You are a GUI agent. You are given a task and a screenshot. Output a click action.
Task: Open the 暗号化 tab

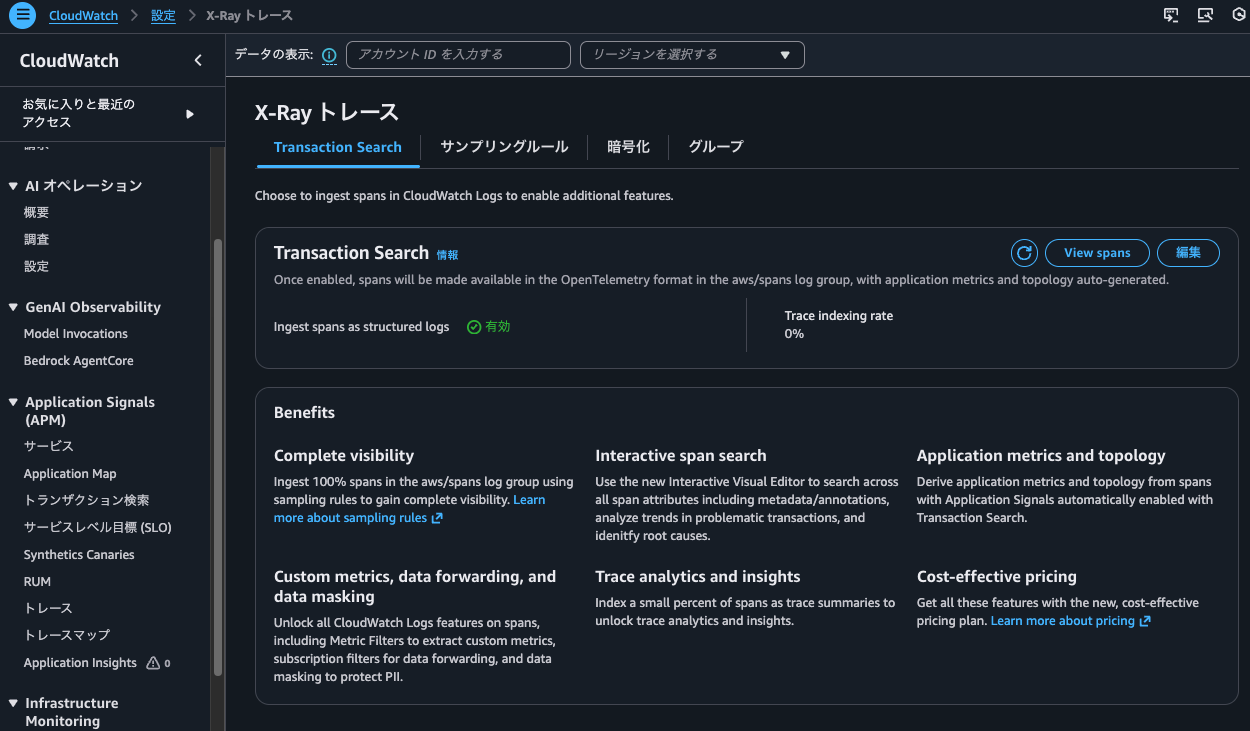click(x=628, y=147)
